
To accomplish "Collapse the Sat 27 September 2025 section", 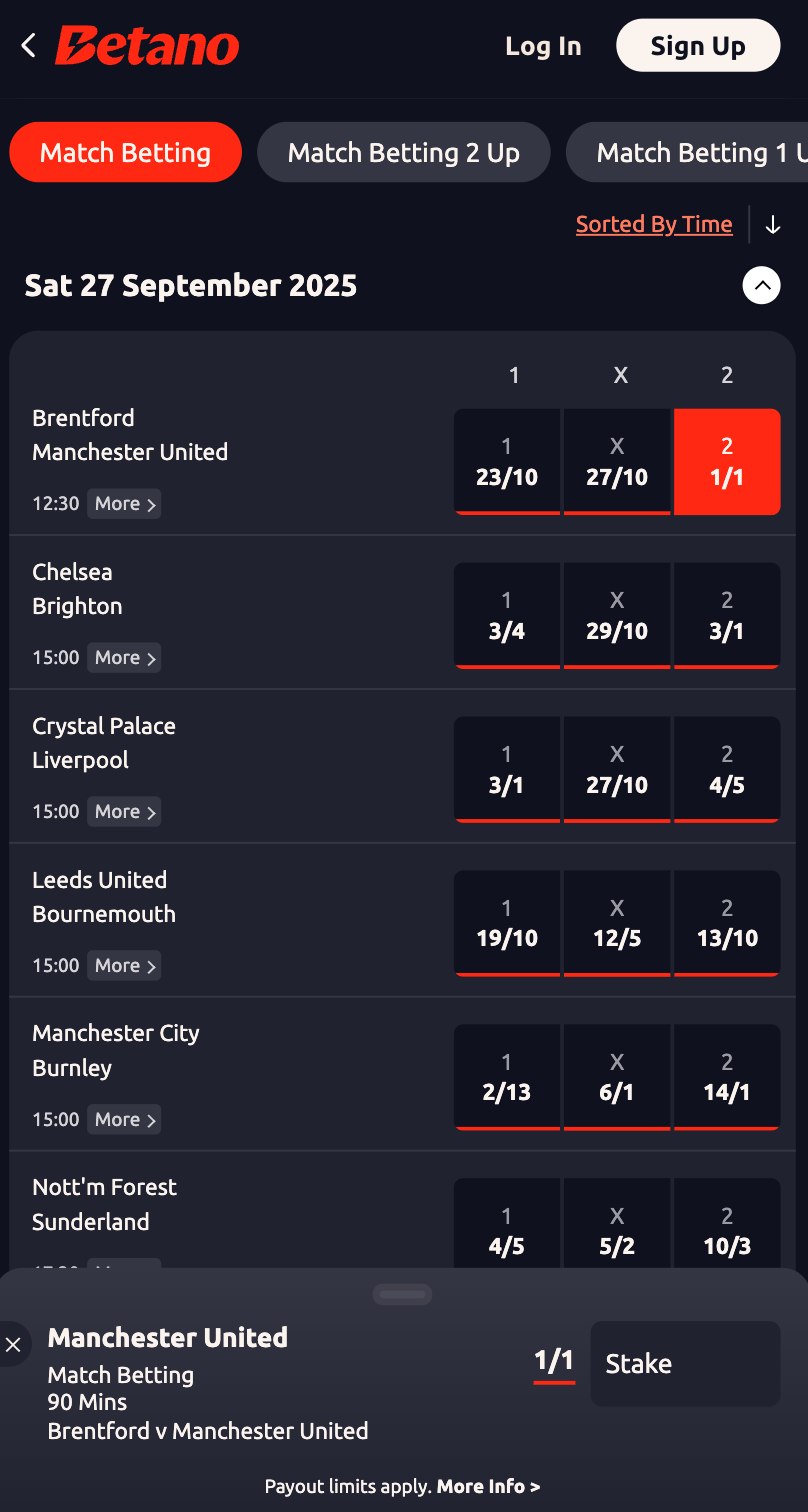I will coord(761,286).
